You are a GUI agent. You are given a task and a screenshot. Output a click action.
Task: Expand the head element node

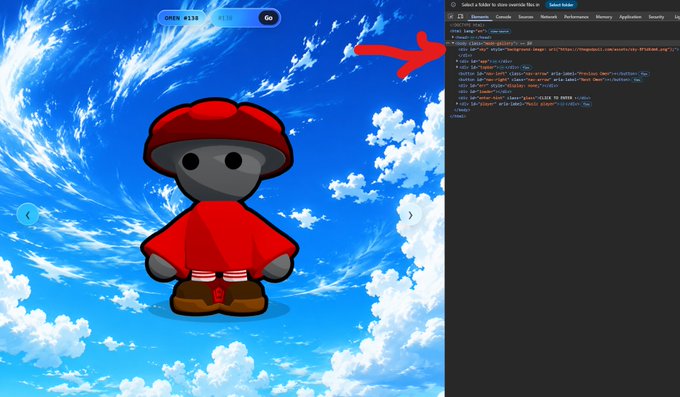(453, 37)
